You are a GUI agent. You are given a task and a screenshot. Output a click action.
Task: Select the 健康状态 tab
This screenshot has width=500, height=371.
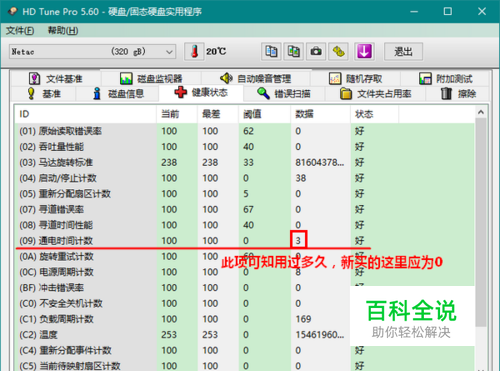point(201,92)
